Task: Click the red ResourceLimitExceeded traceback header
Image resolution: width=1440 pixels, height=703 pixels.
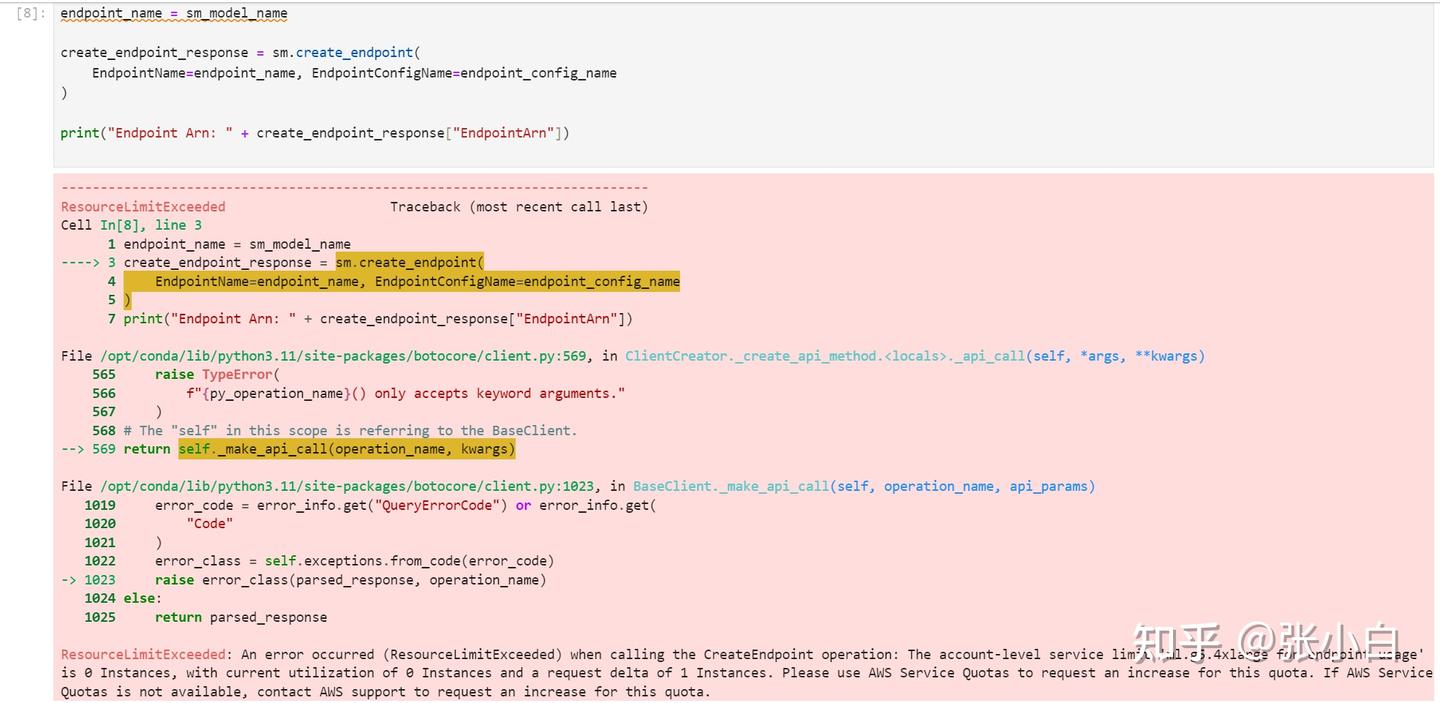Action: click(143, 206)
